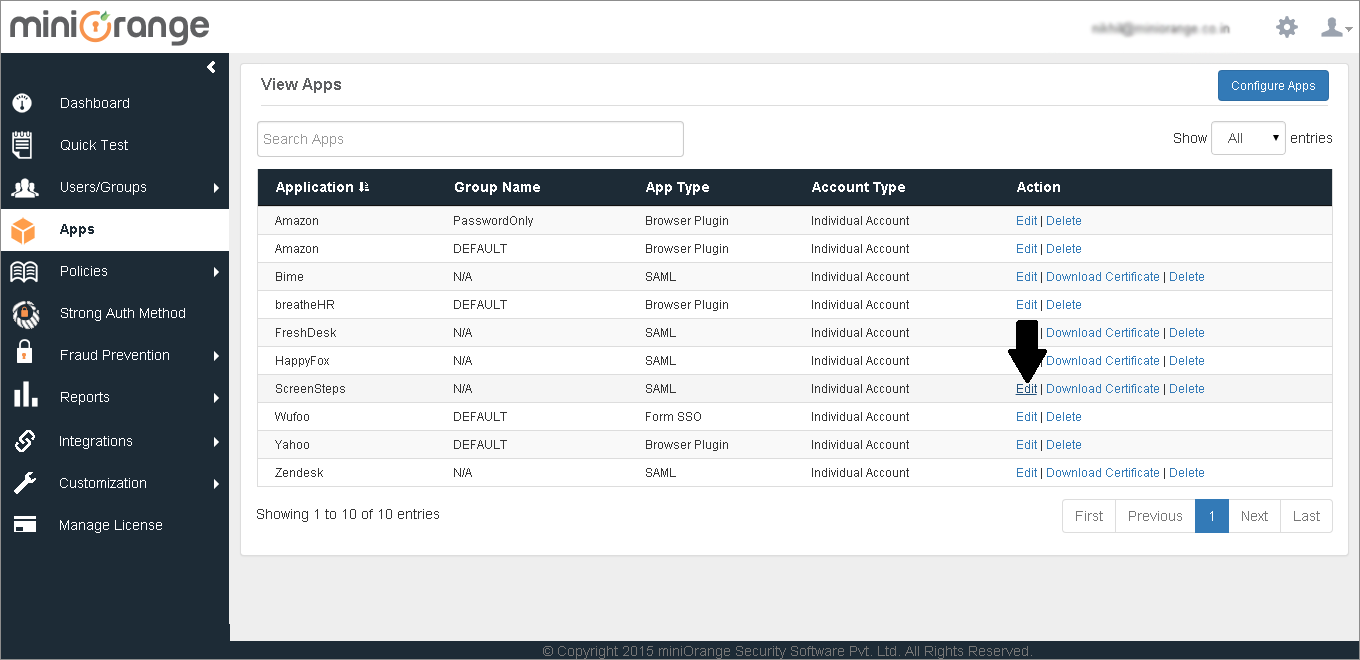Screen dimensions: 1360x660
Task: Click the Manage License card icon
Action: tap(24, 525)
